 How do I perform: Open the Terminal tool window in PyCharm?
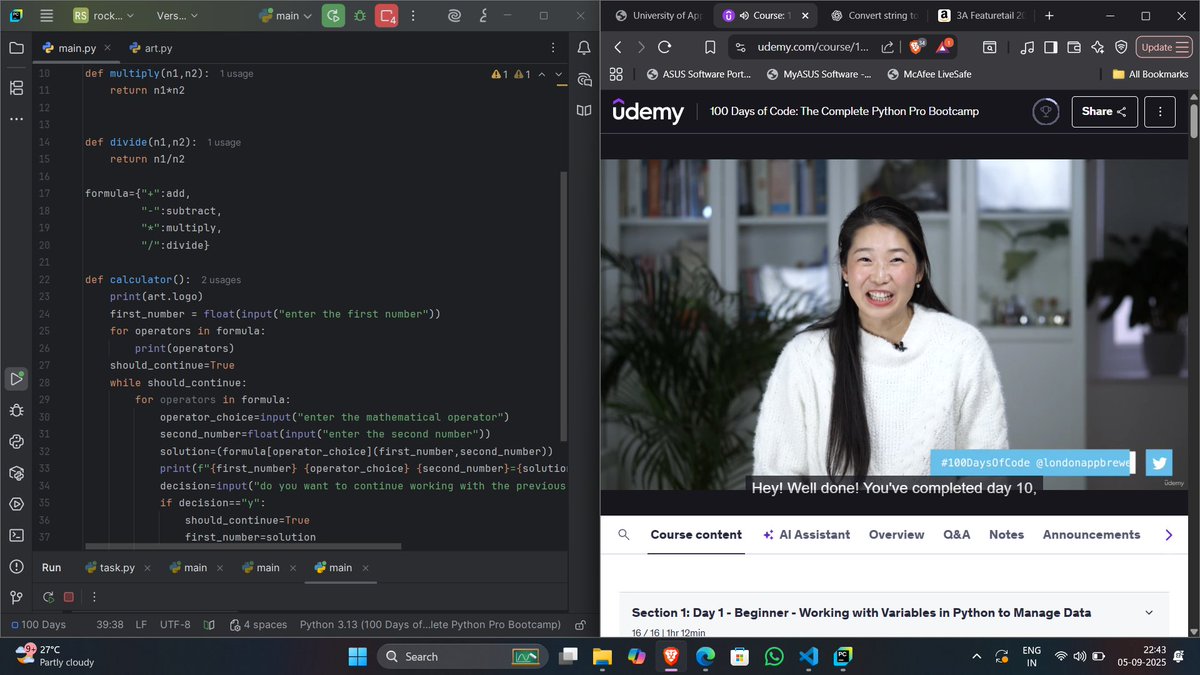tap(15, 537)
